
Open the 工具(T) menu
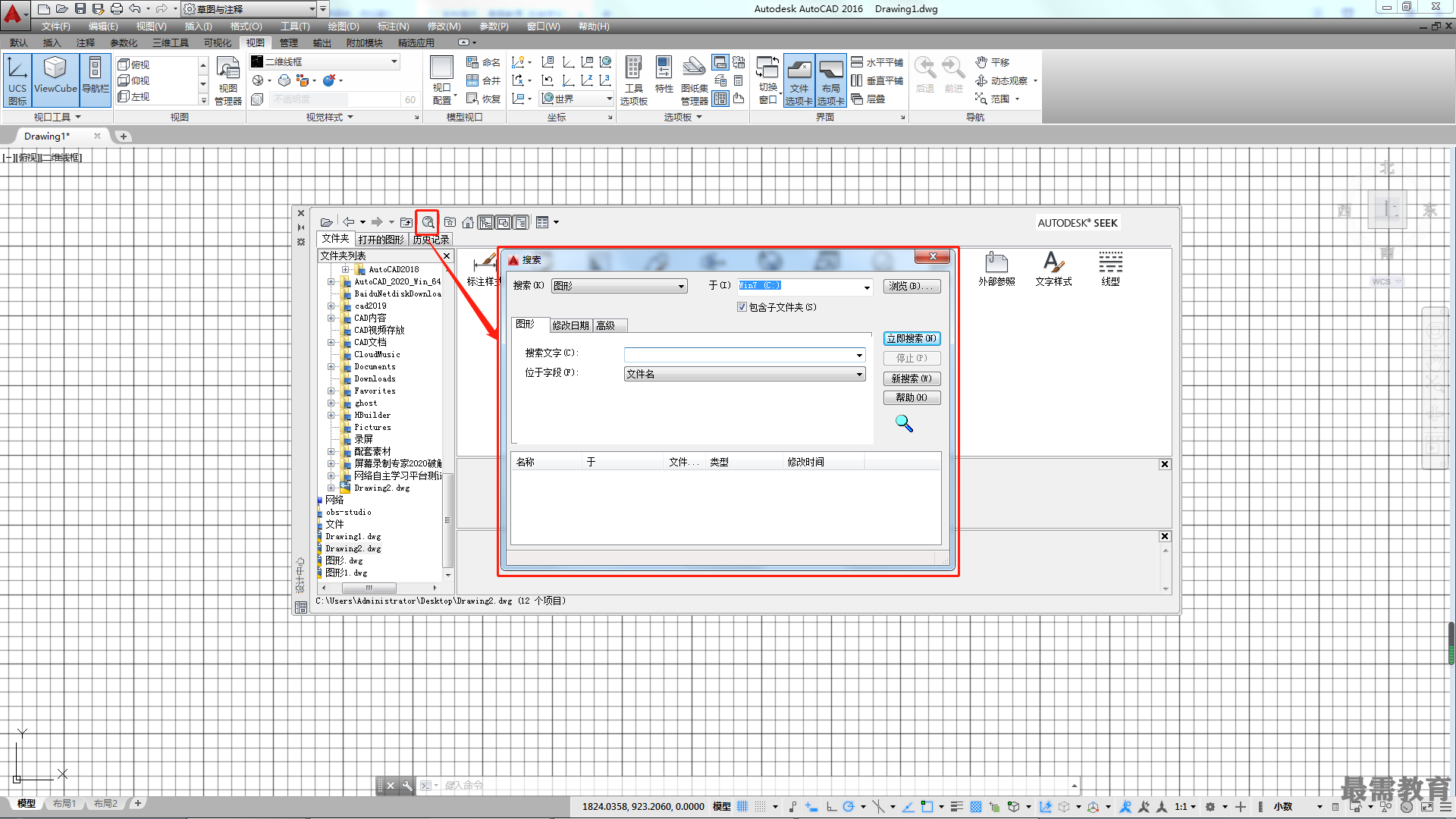(295, 26)
